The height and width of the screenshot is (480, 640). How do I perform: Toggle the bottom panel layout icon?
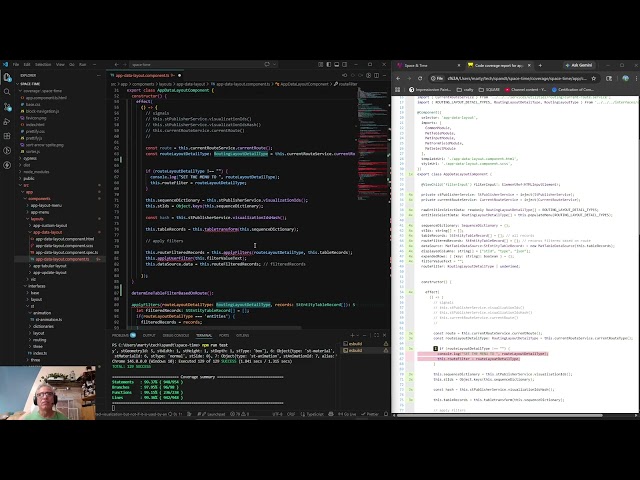(337, 64)
